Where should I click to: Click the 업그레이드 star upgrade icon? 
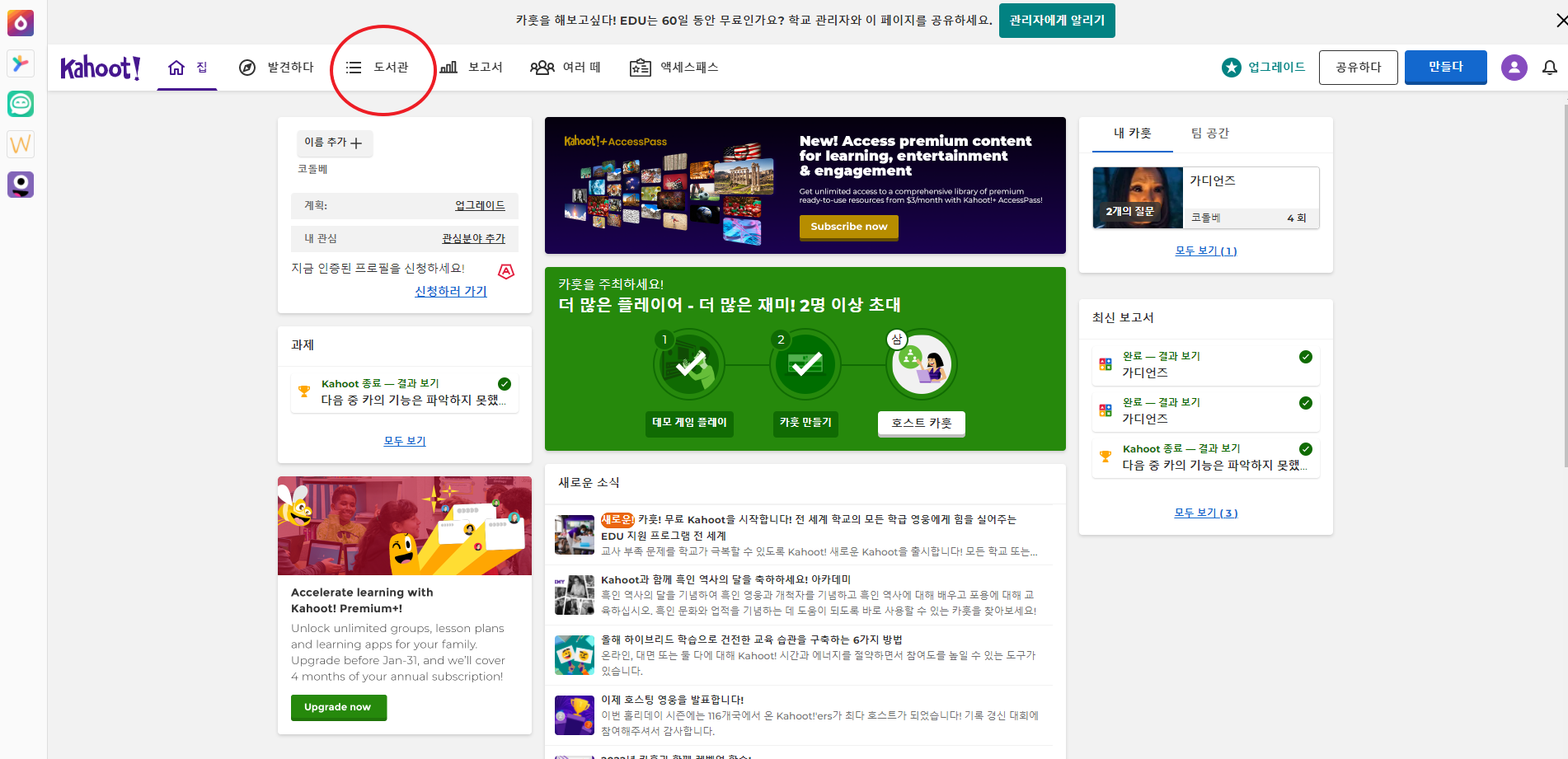(1231, 68)
